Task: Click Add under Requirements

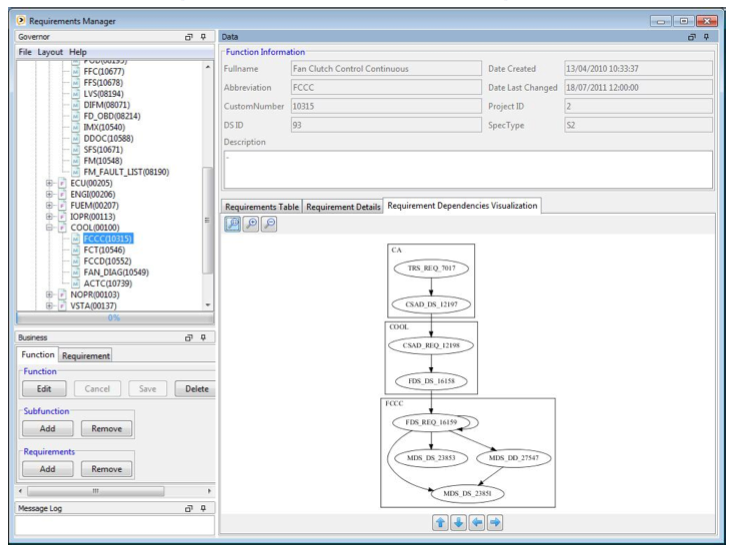Action: [x=47, y=469]
